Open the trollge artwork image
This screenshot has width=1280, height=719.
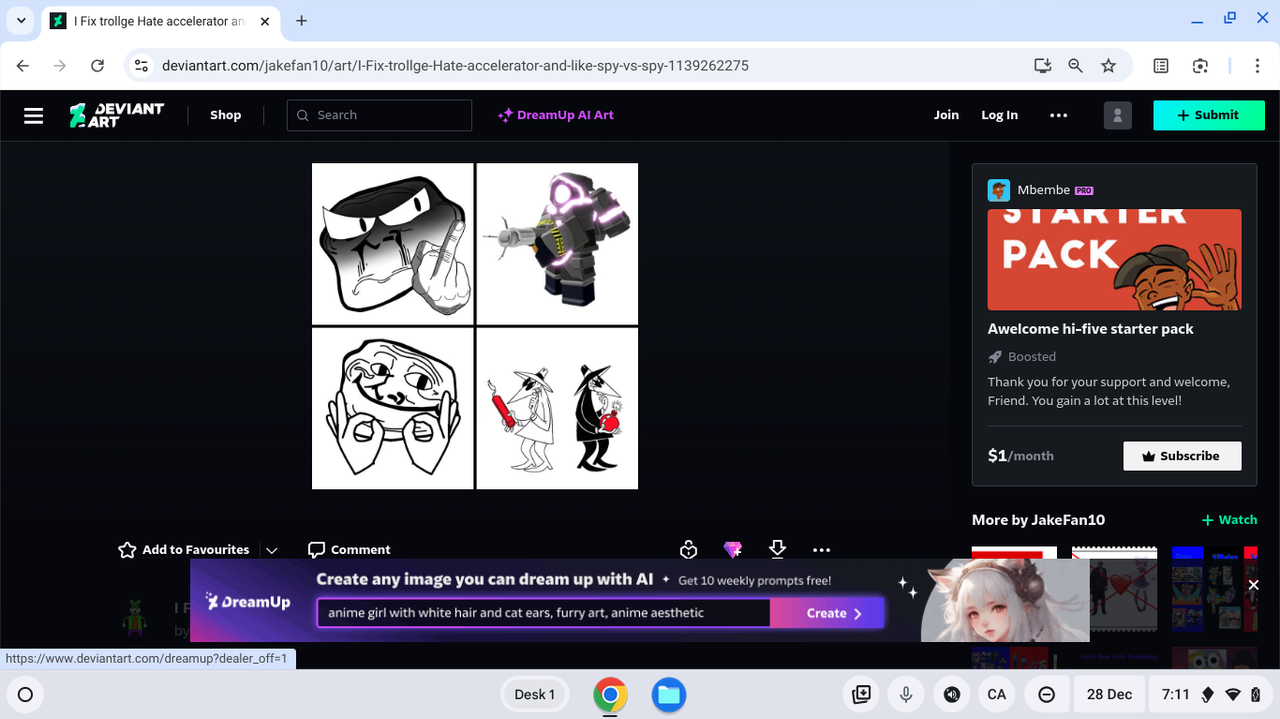pos(475,326)
